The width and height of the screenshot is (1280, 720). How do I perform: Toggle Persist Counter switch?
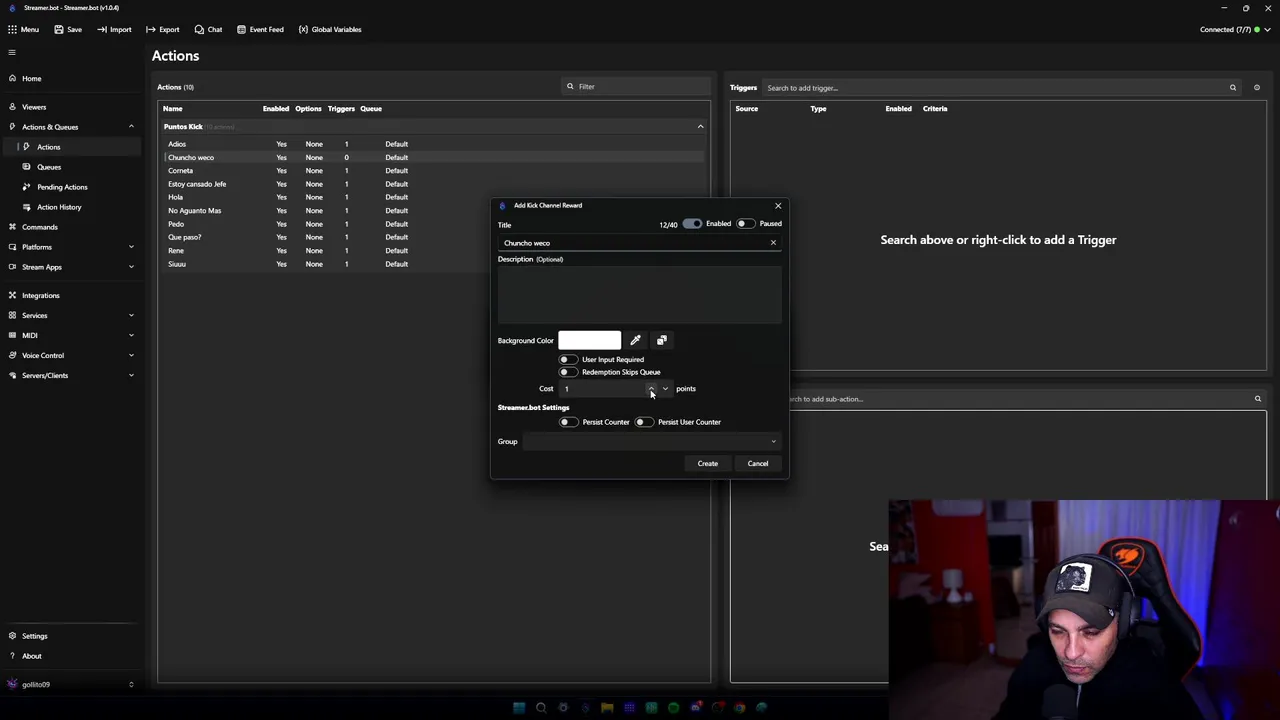[567, 422]
